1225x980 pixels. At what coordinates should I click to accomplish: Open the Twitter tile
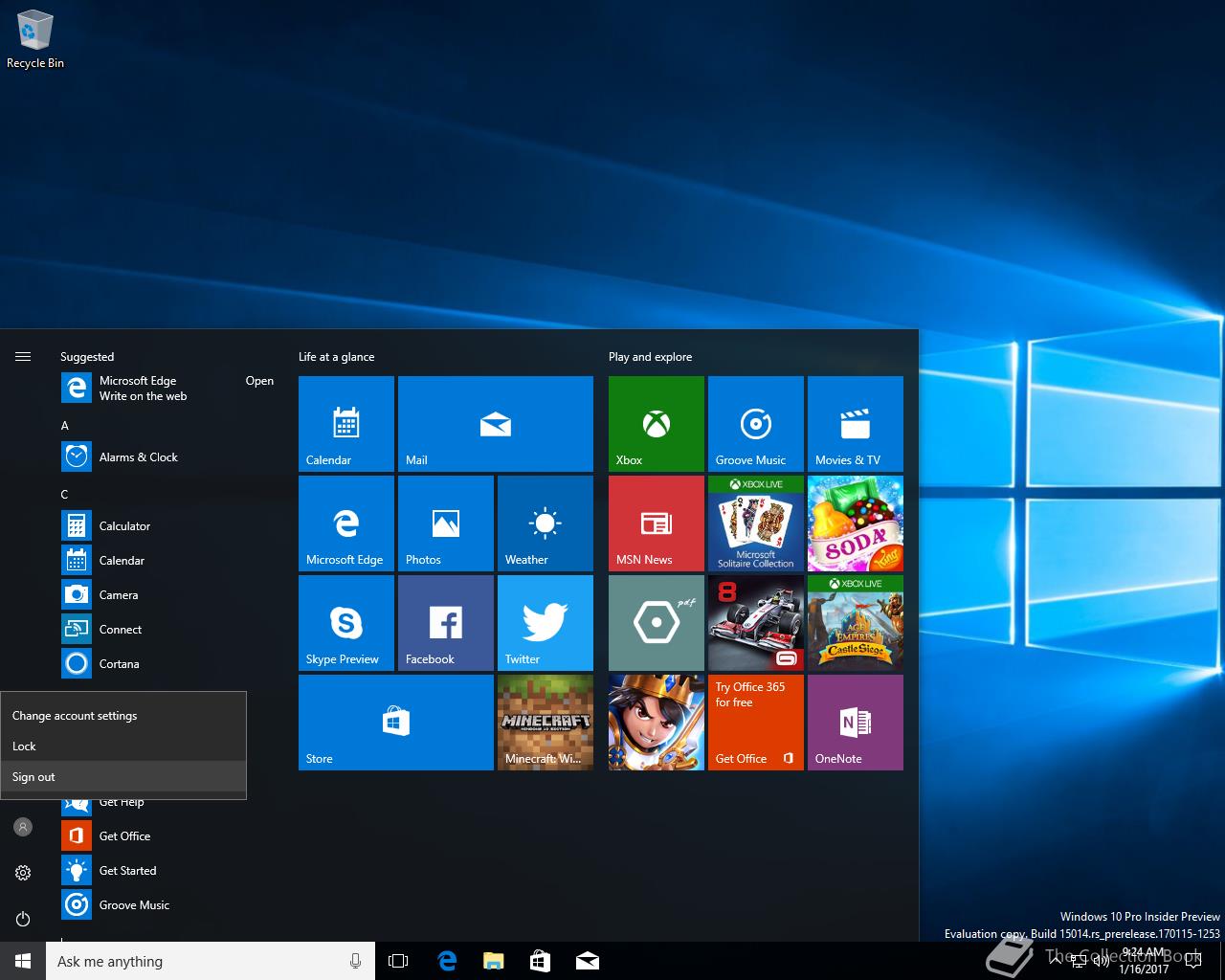[546, 622]
